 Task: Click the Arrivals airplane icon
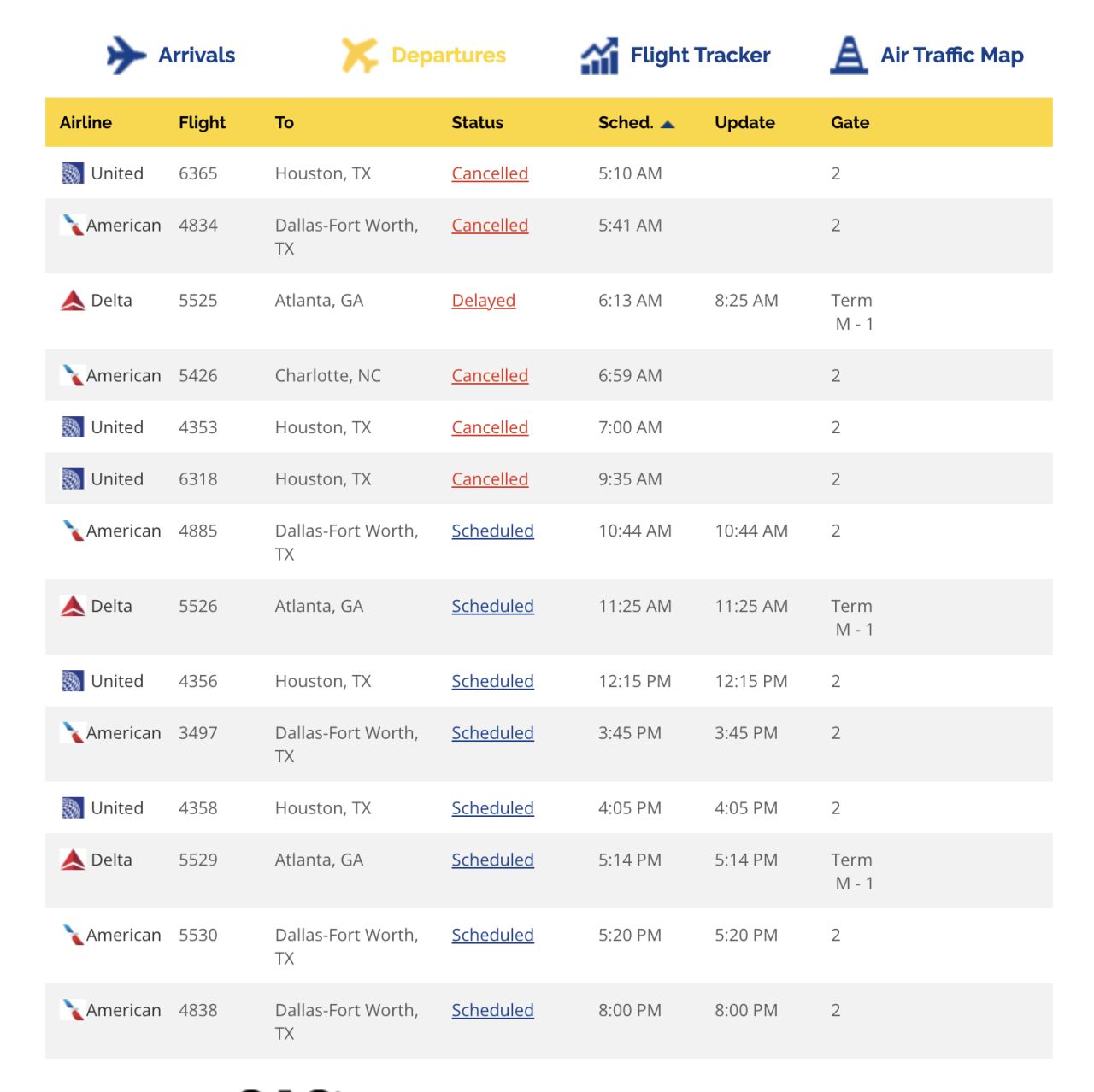coord(126,55)
